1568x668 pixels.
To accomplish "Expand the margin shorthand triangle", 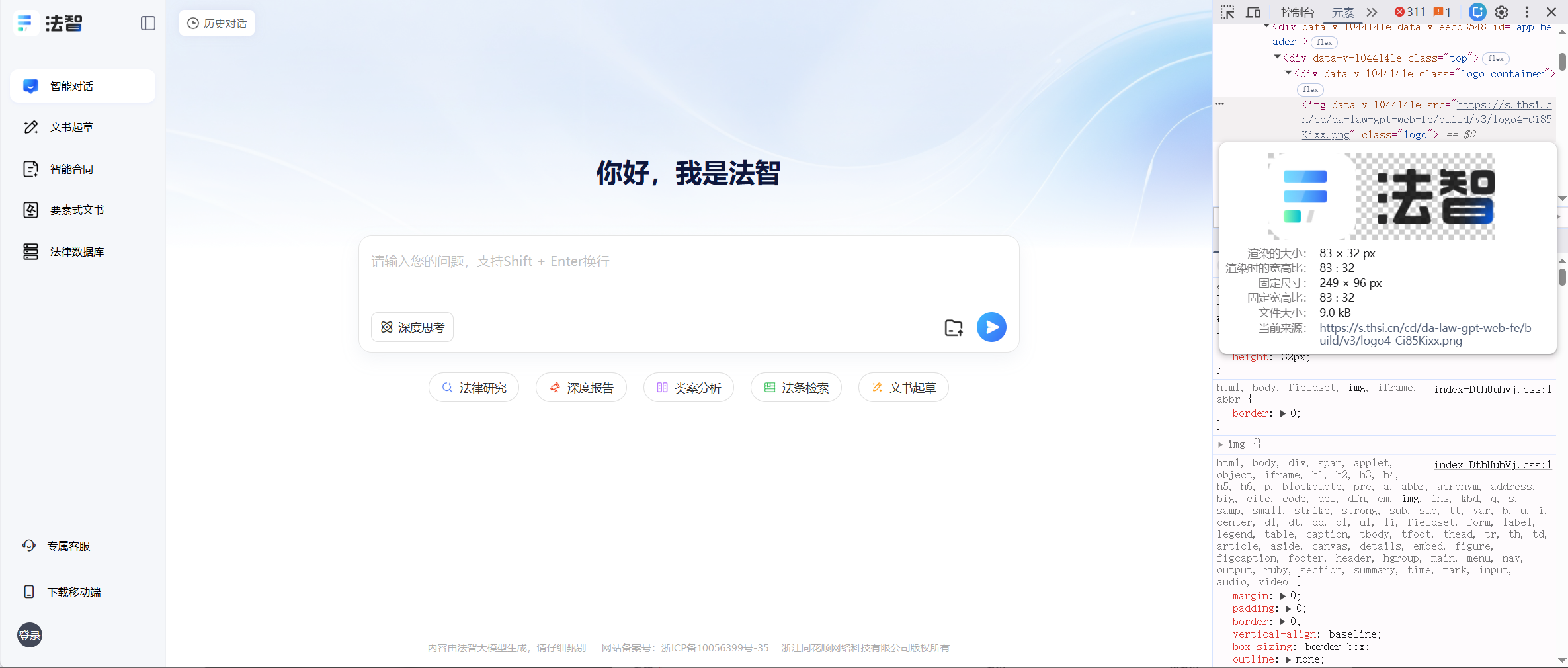I will [1283, 596].
